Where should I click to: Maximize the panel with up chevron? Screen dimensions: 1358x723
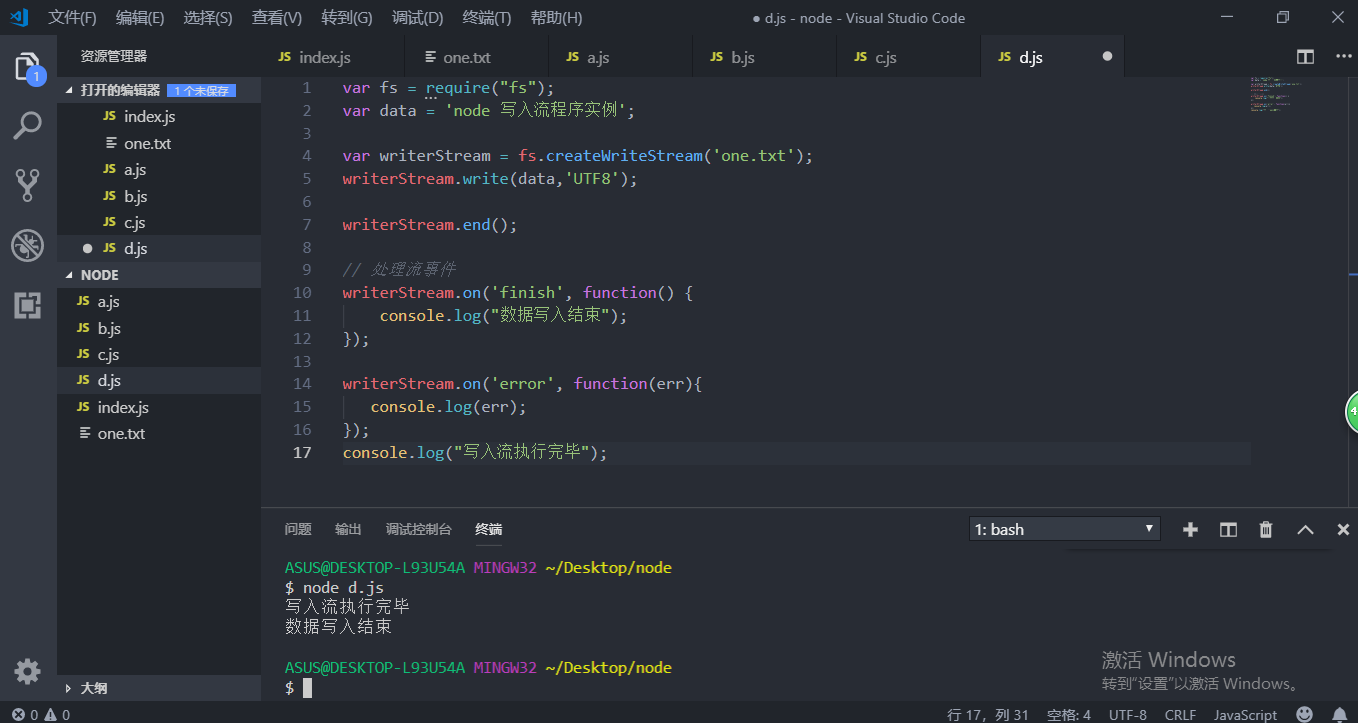(1305, 530)
